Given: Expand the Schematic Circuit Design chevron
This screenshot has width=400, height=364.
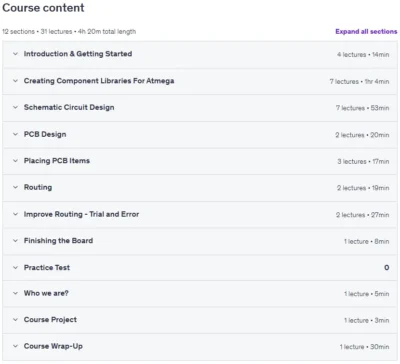Looking at the screenshot, I should (x=15, y=107).
